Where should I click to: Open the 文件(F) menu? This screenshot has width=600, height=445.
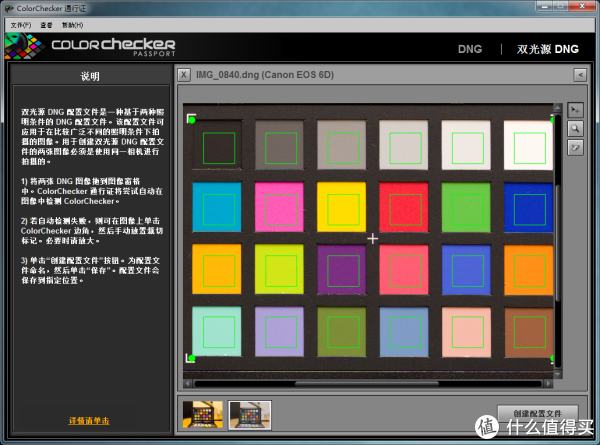[21, 25]
